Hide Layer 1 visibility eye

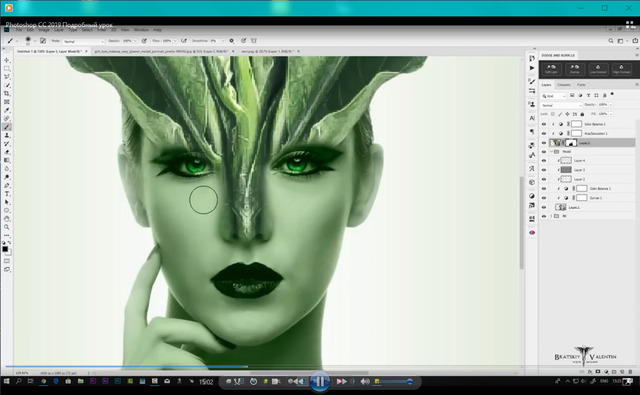pyautogui.click(x=544, y=207)
